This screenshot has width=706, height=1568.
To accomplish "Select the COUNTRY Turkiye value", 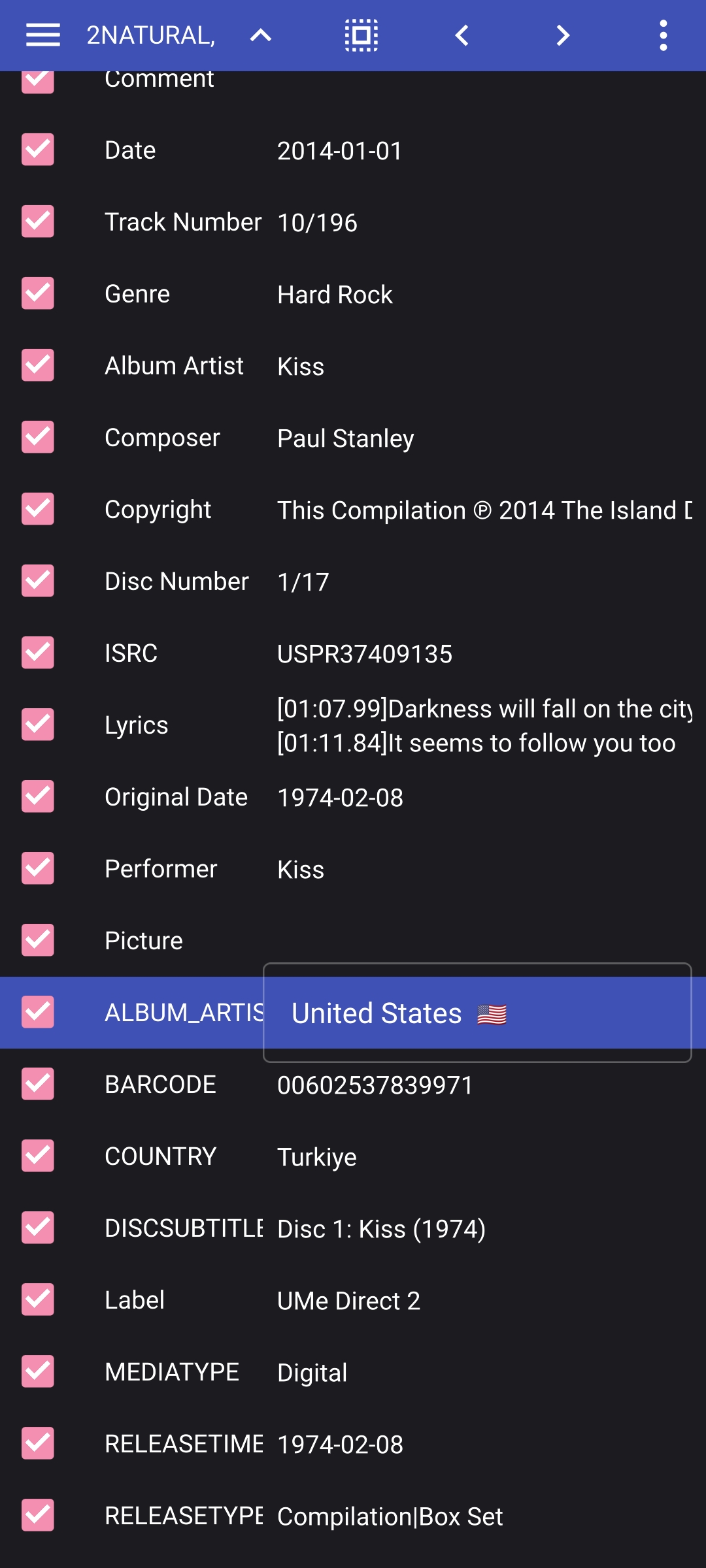I will pyautogui.click(x=317, y=1157).
